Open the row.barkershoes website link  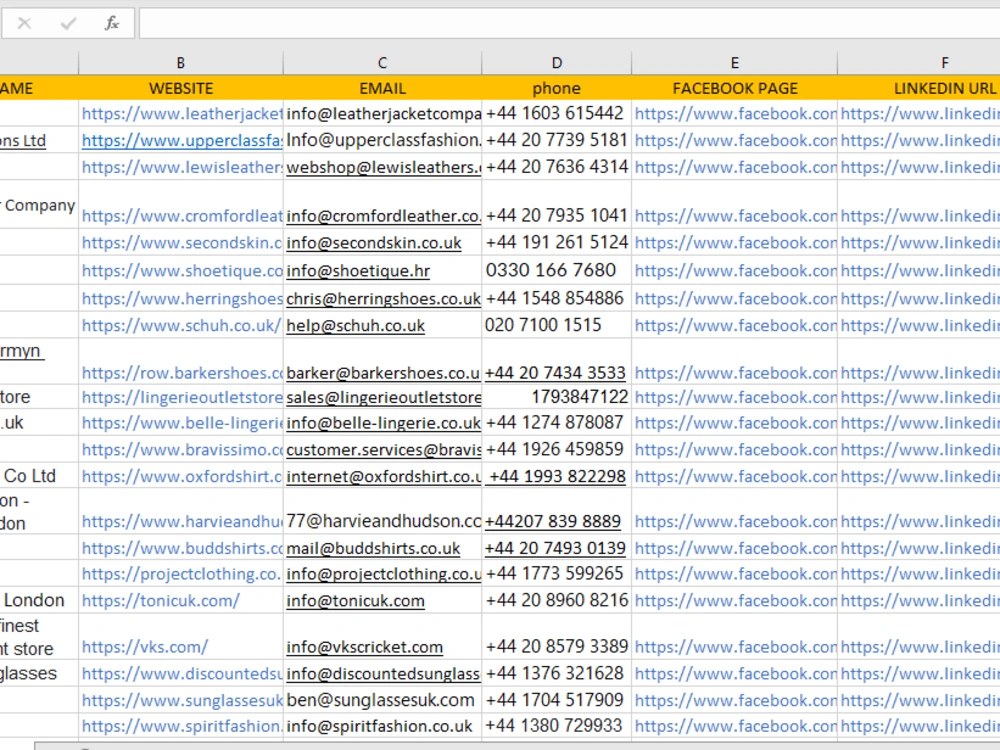(182, 373)
